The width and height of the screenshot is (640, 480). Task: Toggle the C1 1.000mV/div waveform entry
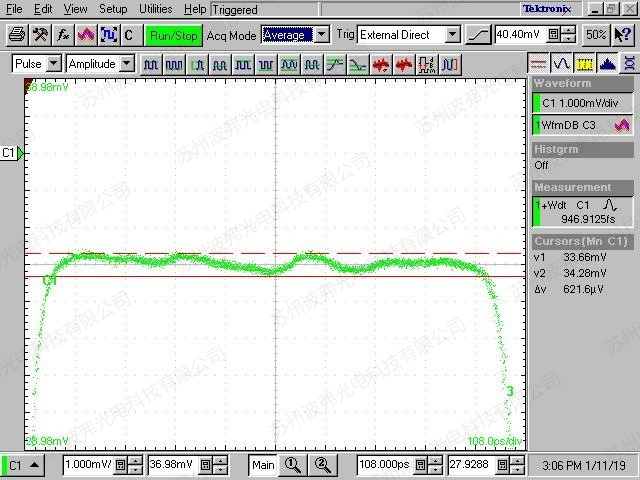[x=582, y=103]
